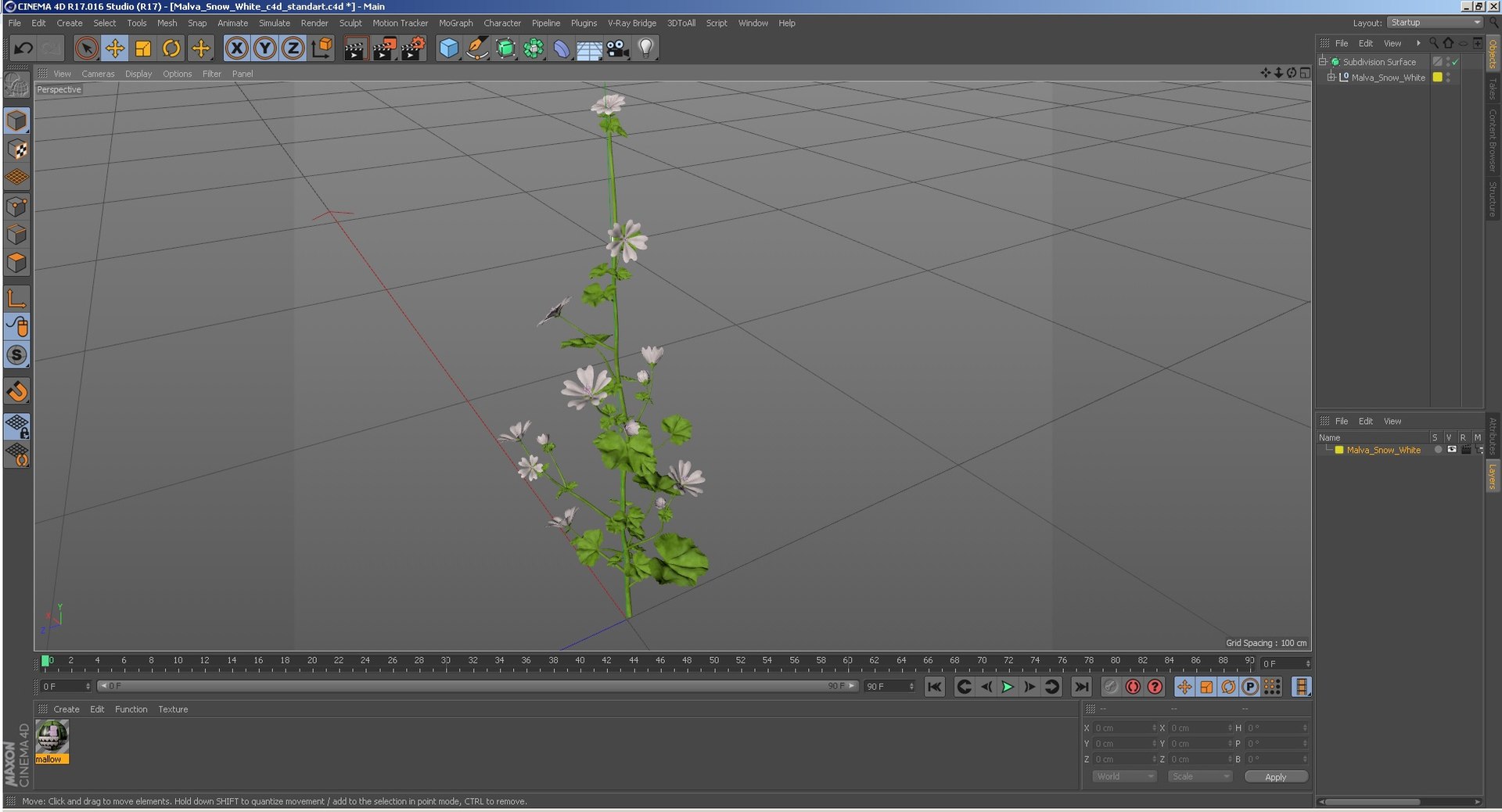Activate the Move tool

115,49
